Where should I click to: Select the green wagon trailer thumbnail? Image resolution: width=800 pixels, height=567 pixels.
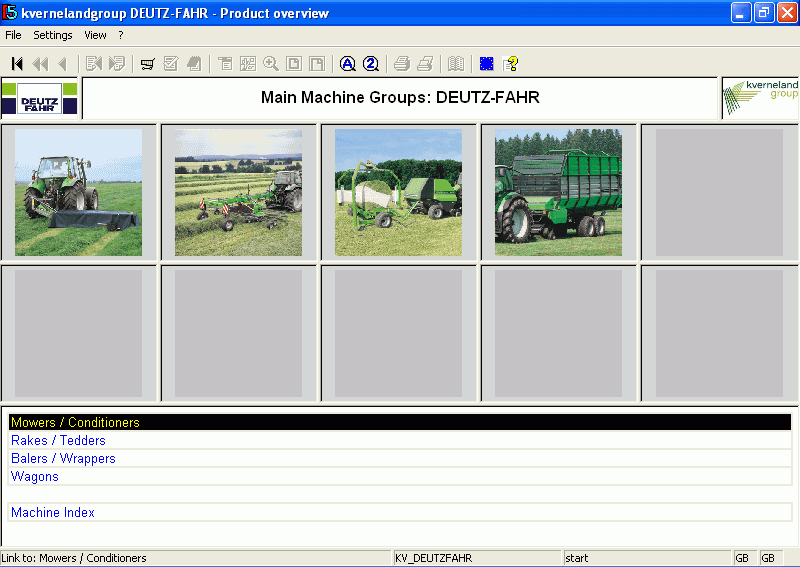[558, 192]
